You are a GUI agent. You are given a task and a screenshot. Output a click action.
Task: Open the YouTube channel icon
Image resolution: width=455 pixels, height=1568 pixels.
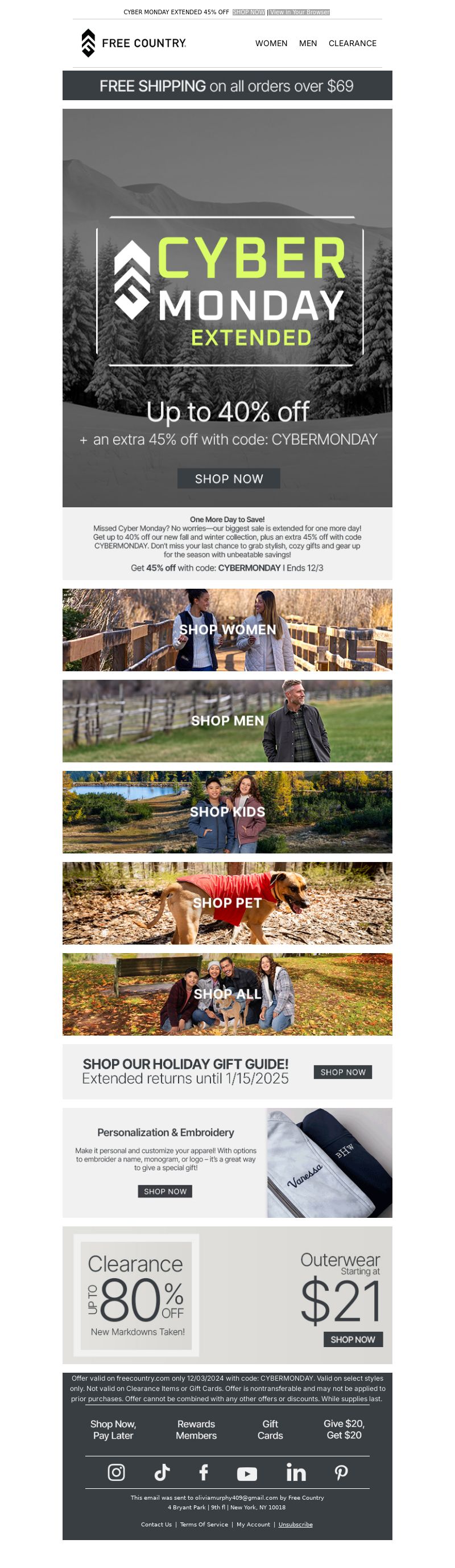[247, 1473]
